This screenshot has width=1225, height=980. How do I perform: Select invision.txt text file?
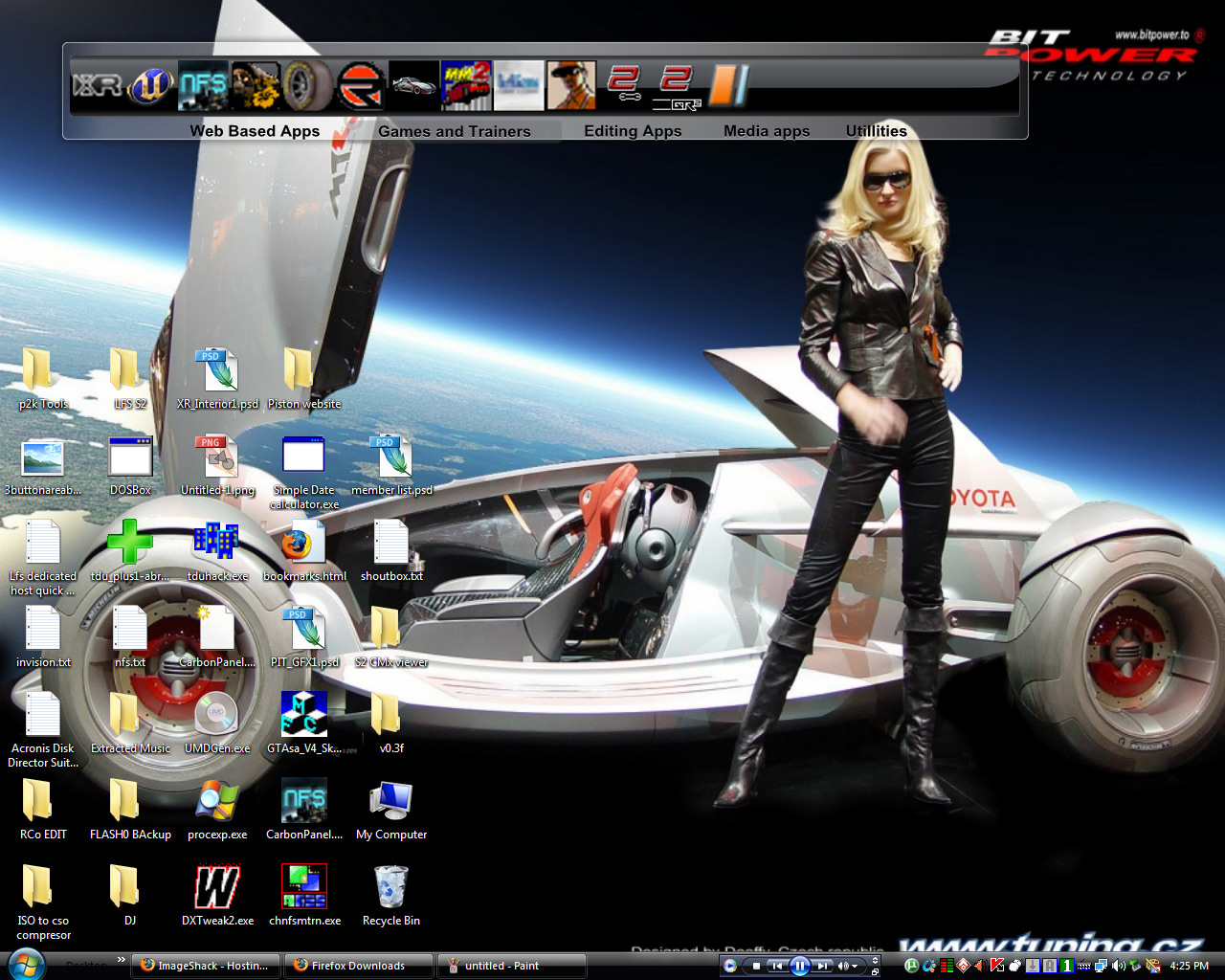click(x=43, y=637)
